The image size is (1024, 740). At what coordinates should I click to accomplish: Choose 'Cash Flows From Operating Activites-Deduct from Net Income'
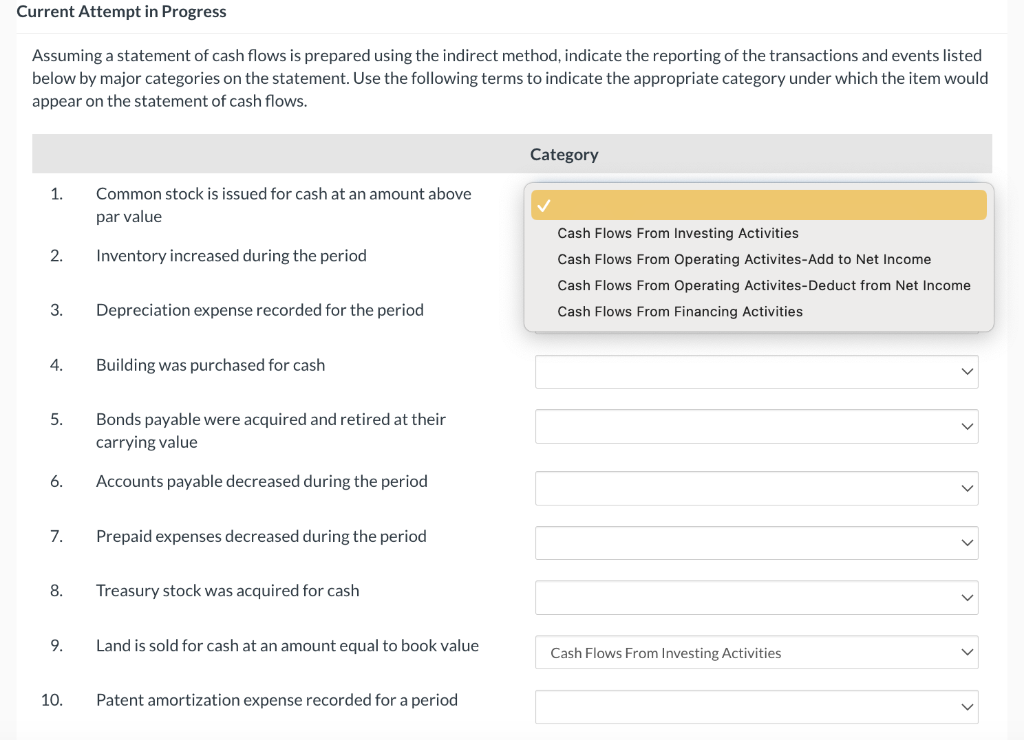pos(764,285)
